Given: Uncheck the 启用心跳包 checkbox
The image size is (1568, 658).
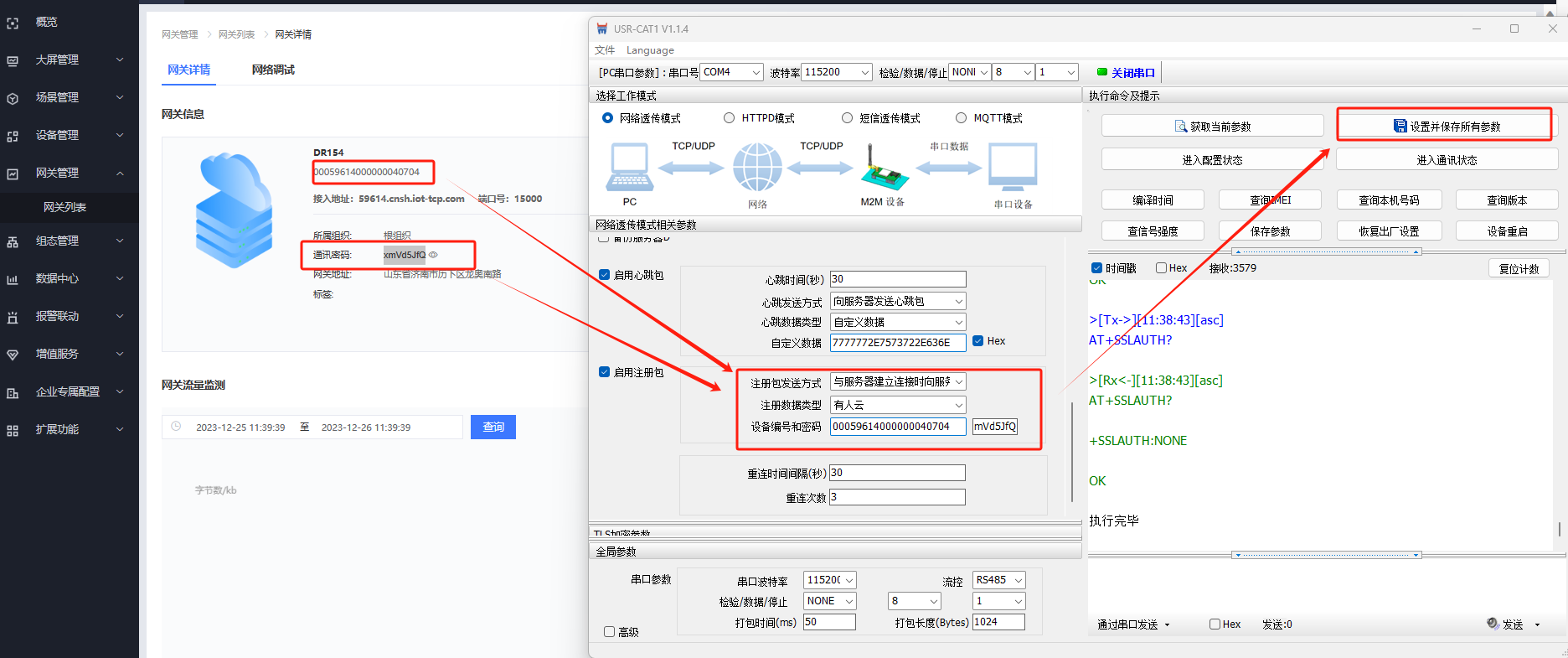Looking at the screenshot, I should [x=605, y=275].
